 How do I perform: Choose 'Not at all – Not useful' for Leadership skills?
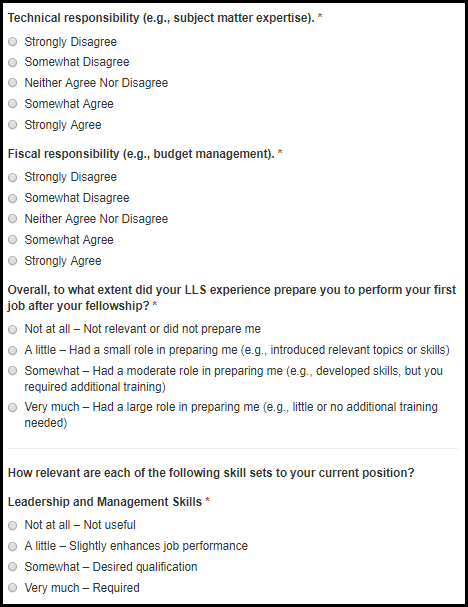(x=13, y=525)
